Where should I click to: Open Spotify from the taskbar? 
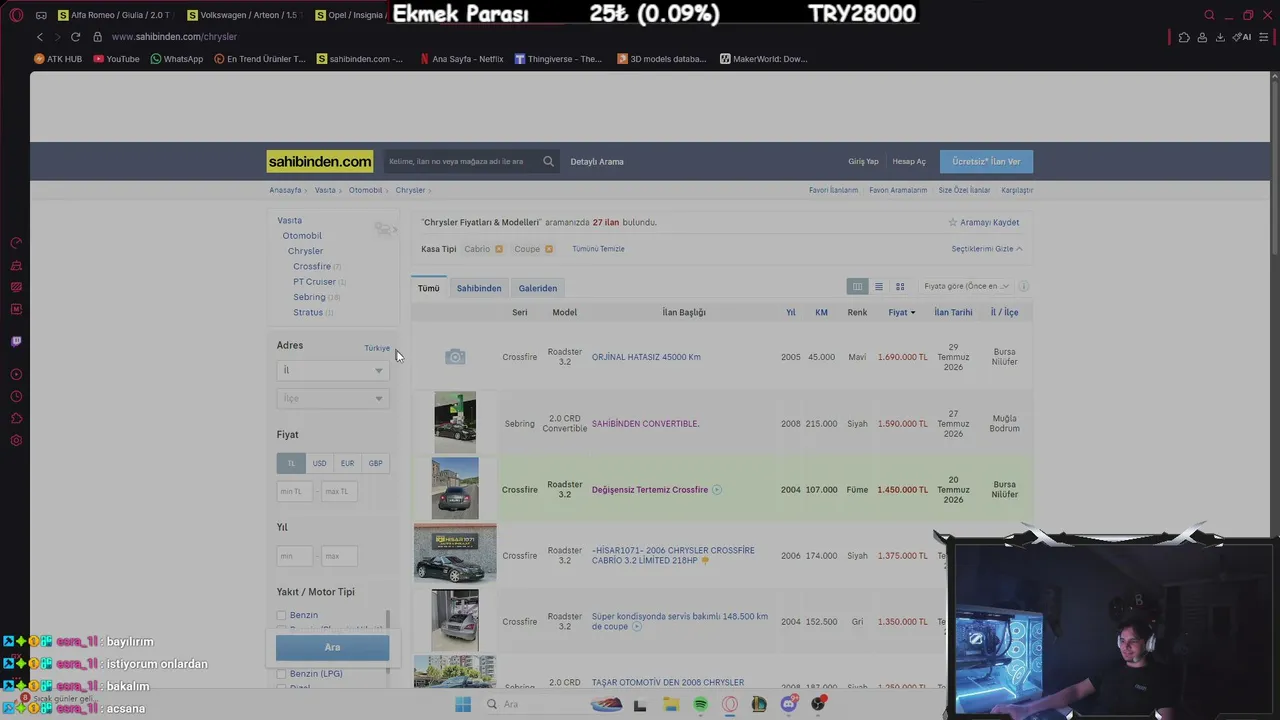[700, 704]
